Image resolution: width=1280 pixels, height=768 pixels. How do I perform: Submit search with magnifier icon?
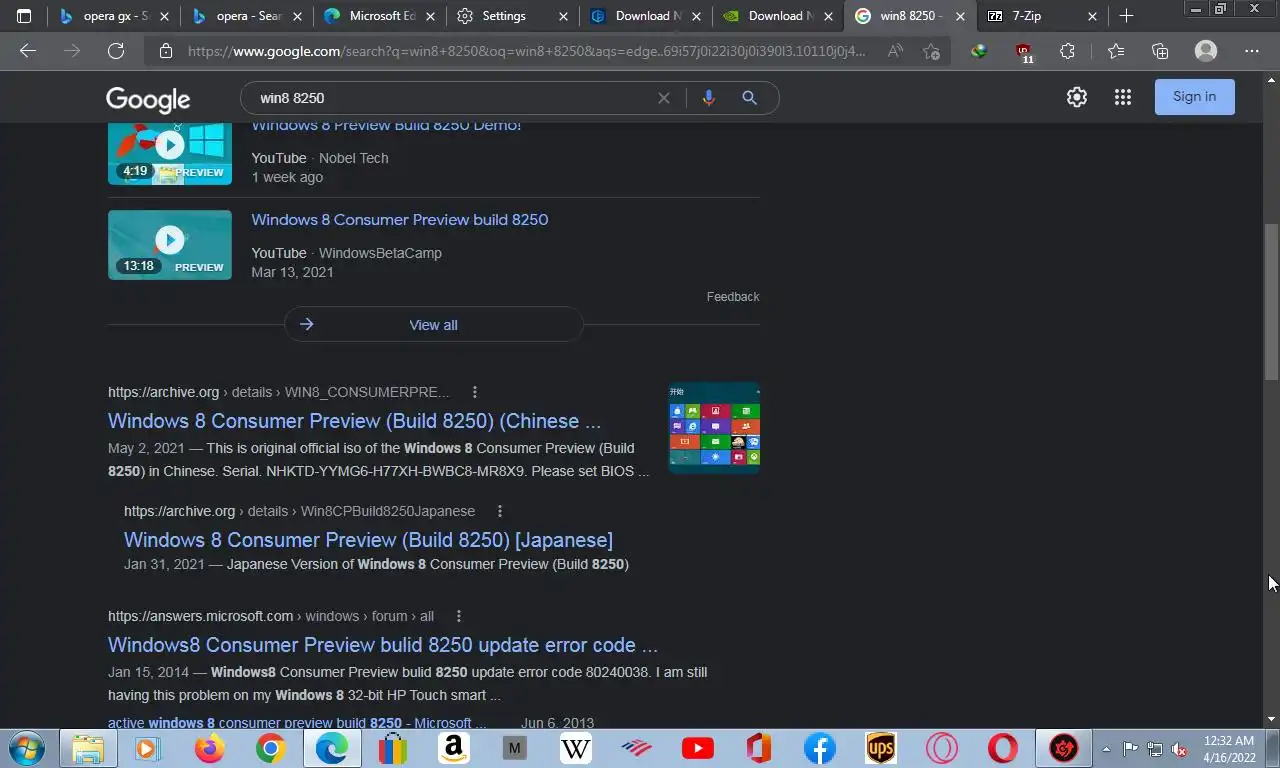coord(749,98)
